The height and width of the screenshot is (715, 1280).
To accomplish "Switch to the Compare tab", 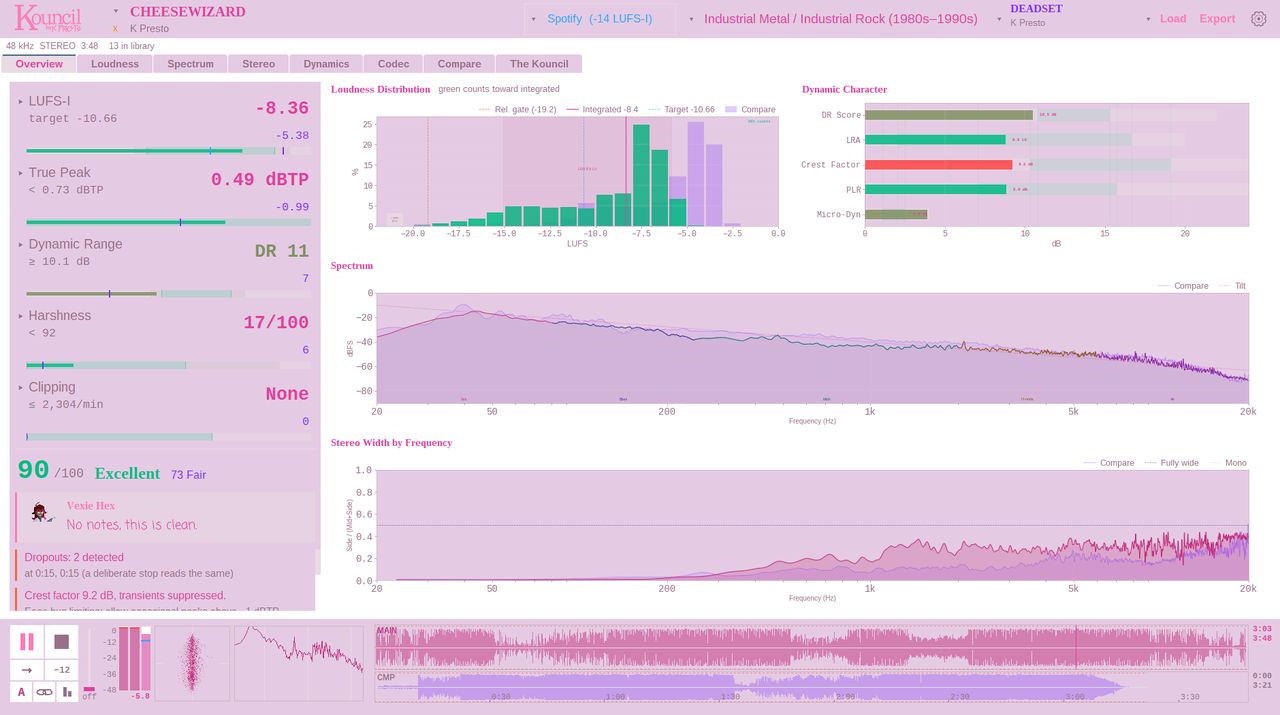I will 459,64.
